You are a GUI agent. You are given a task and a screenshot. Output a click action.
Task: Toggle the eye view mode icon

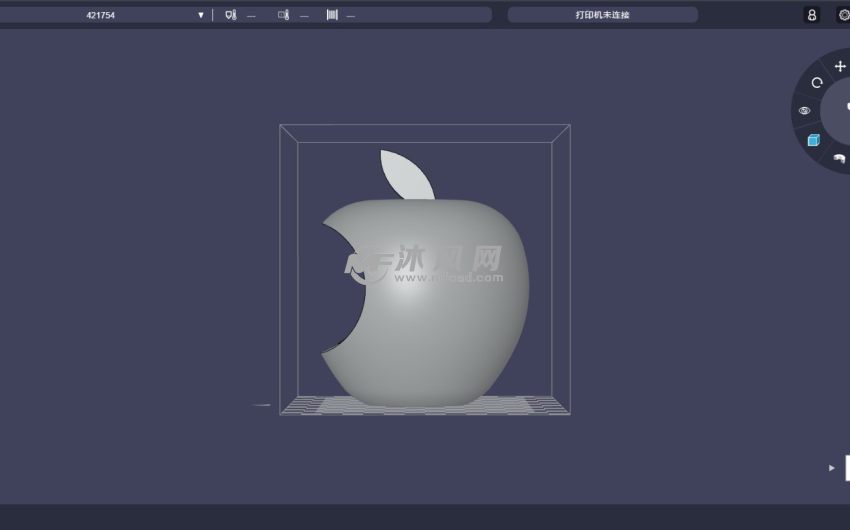point(804,111)
